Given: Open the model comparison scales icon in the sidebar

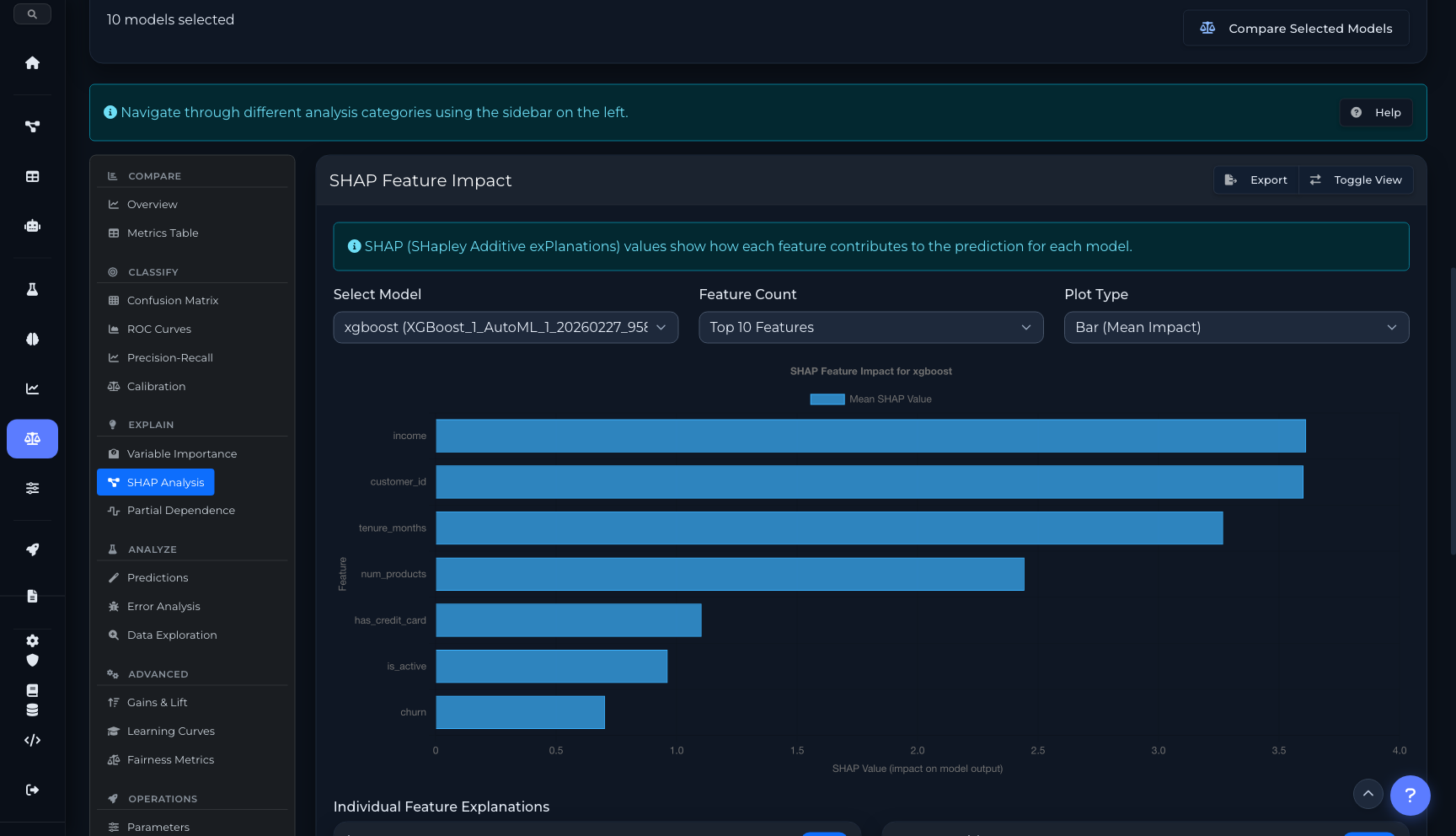Looking at the screenshot, I should (x=32, y=438).
